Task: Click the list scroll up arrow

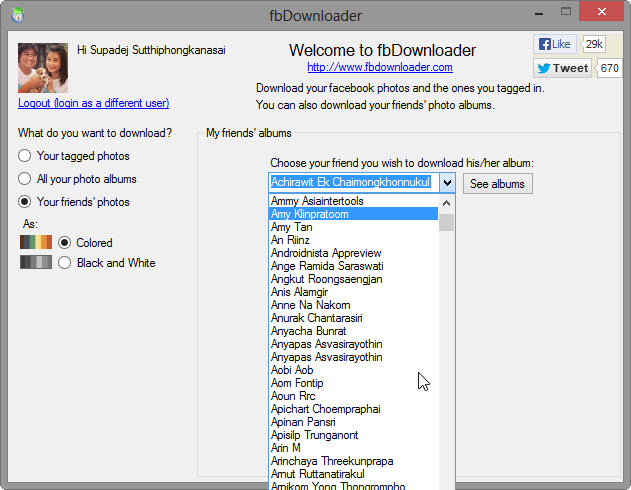Action: point(446,203)
